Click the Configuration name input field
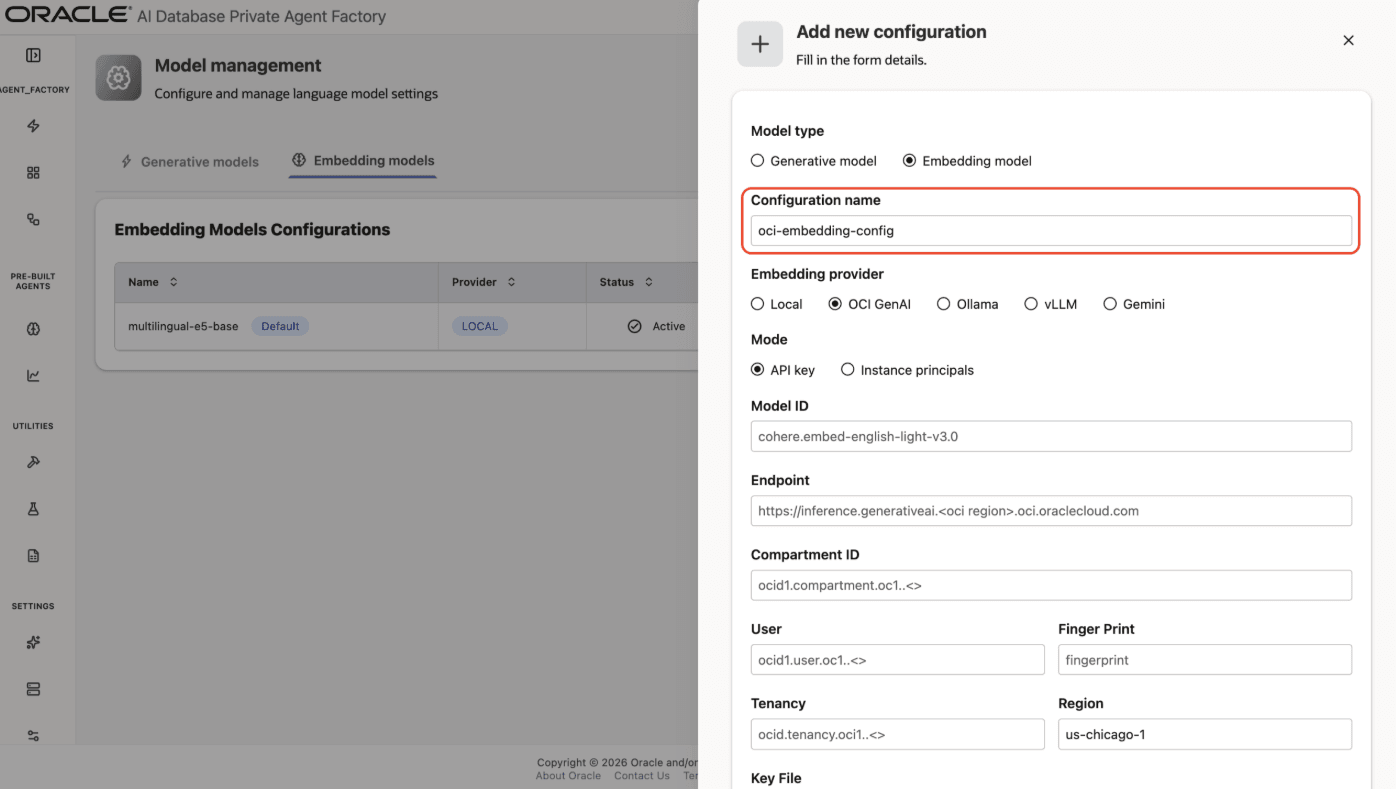Image resolution: width=1396 pixels, height=789 pixels. 1051,231
